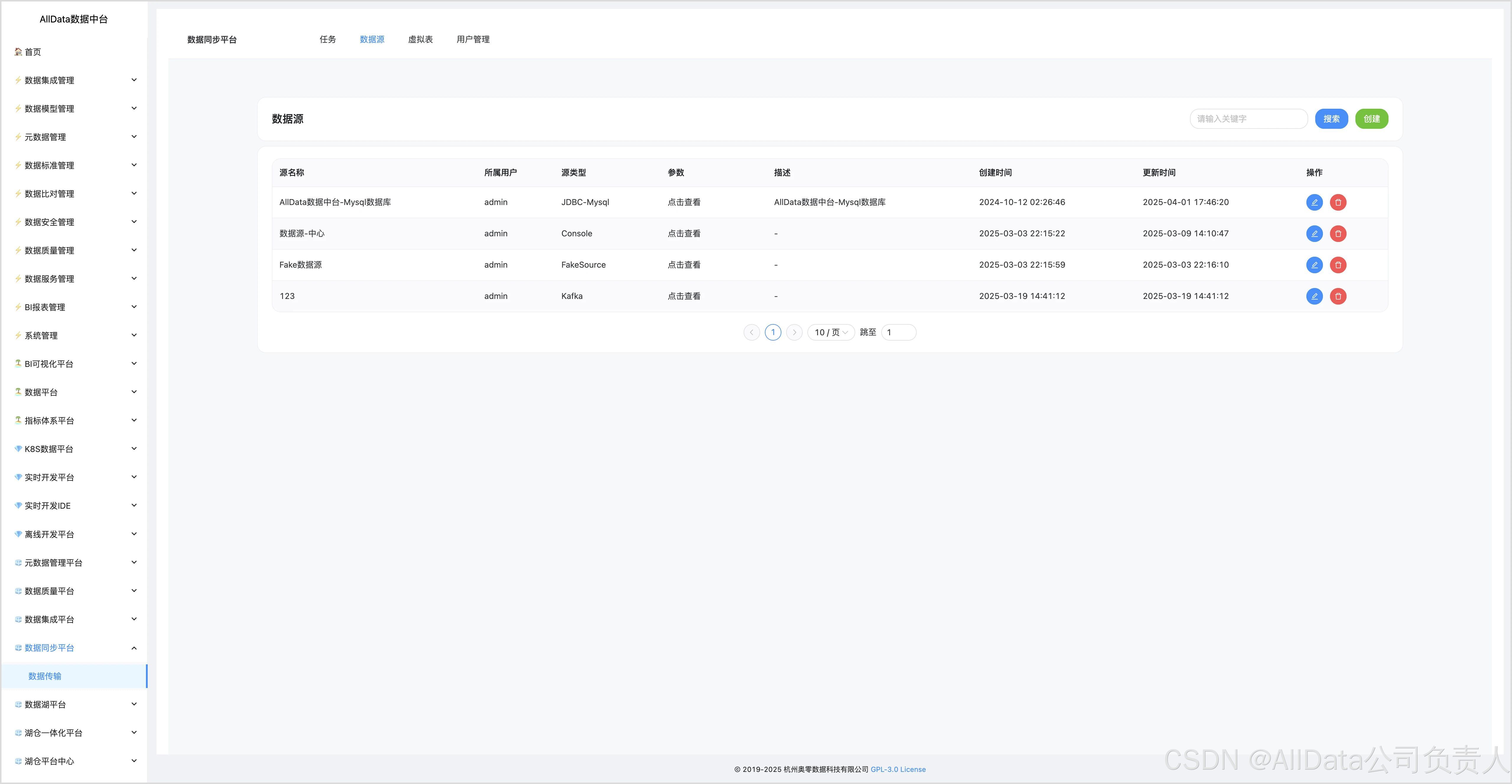Click the diamond icon beside 实时开发IDE
The width and height of the screenshot is (1512, 784).
[x=18, y=505]
